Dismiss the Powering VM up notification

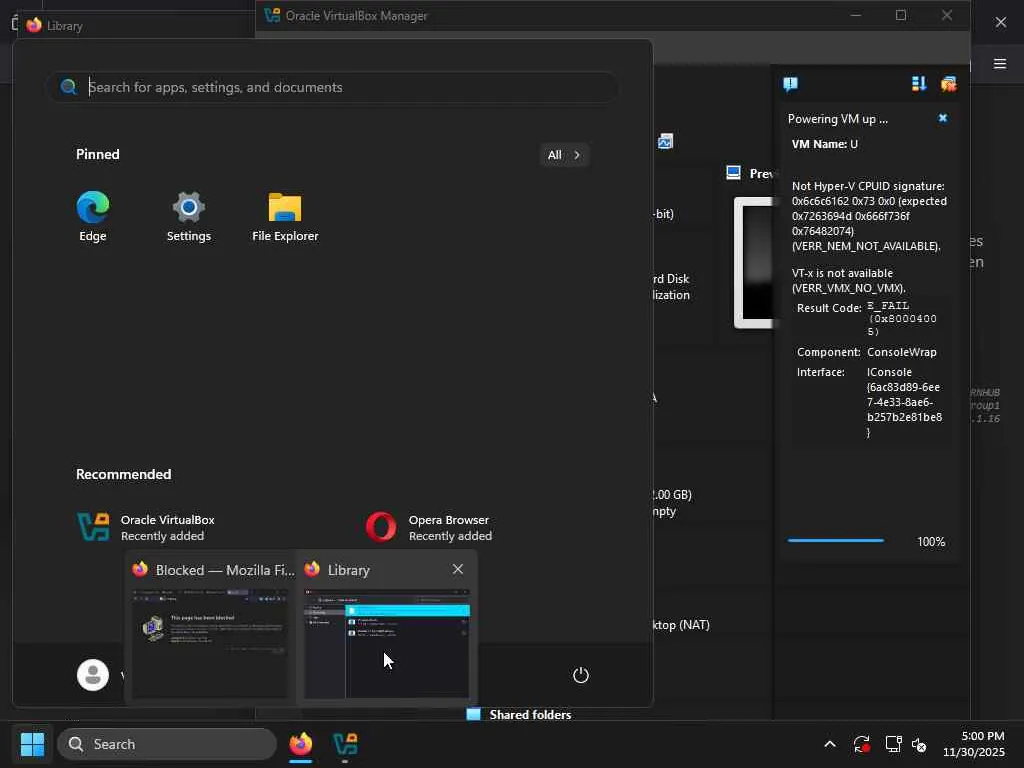942,118
